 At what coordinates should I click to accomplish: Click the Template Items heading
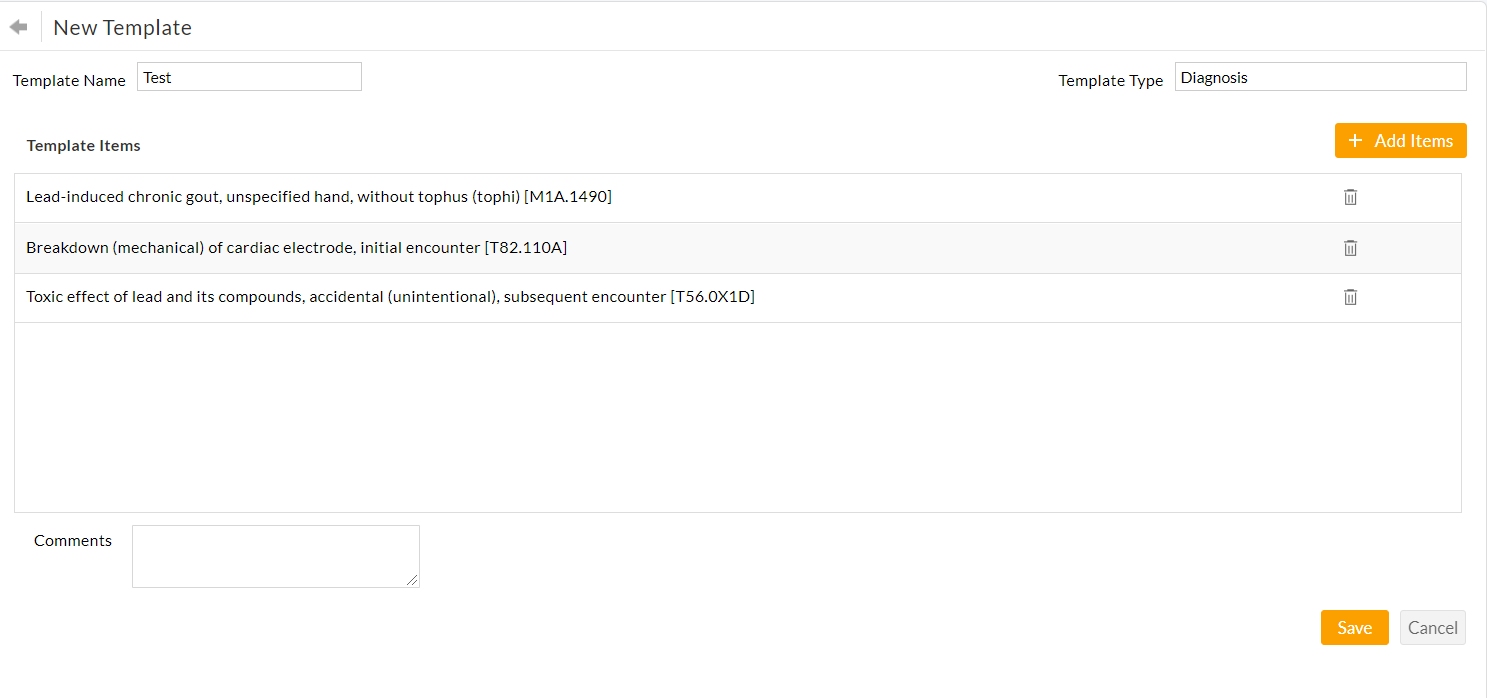pyautogui.click(x=83, y=146)
